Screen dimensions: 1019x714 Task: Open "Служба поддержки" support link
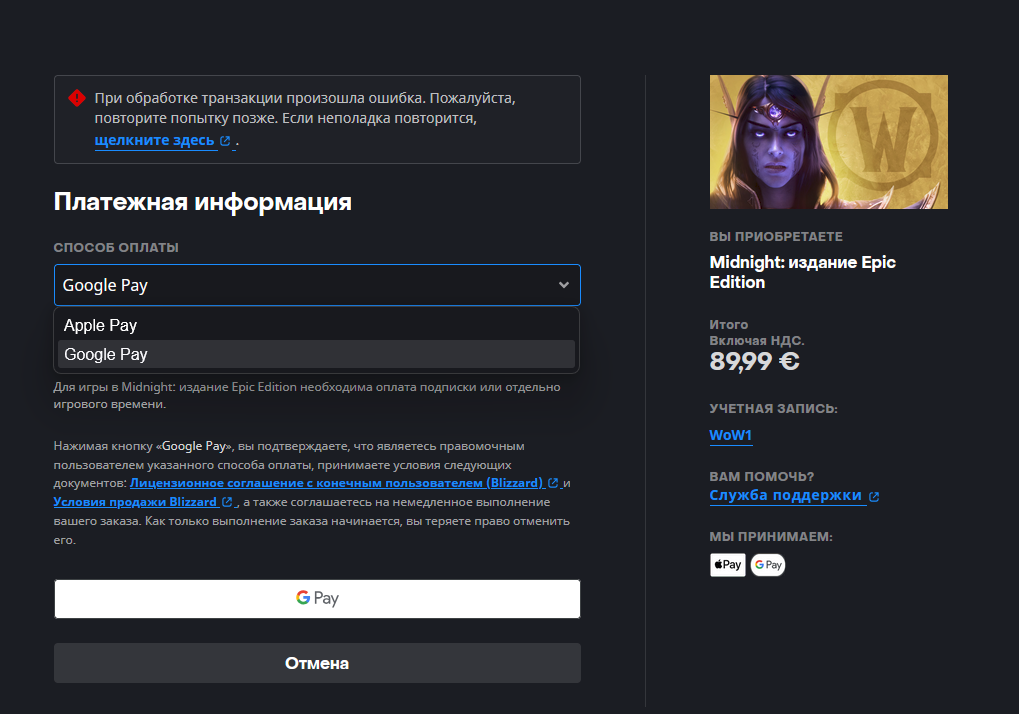785,496
